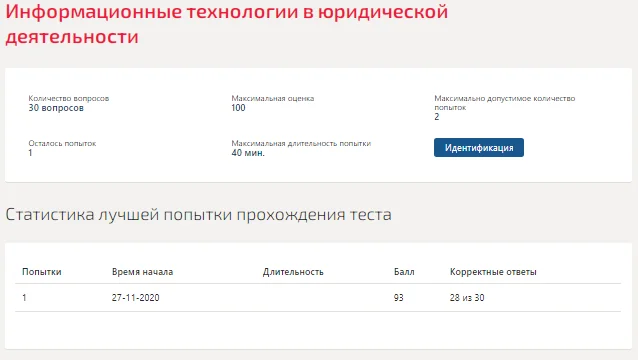Viewport: 638px width, 360px height.
Task: Click the Максимальная длительность попытки label
Action: point(301,143)
